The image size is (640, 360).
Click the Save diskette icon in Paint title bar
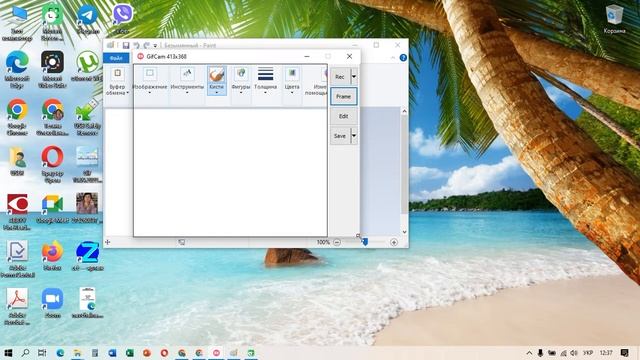pos(126,45)
